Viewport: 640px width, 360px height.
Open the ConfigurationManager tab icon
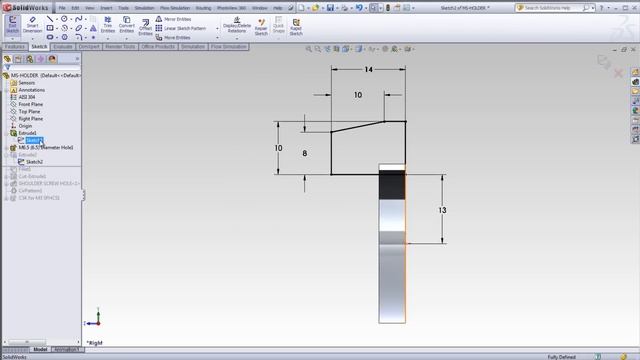(29, 59)
